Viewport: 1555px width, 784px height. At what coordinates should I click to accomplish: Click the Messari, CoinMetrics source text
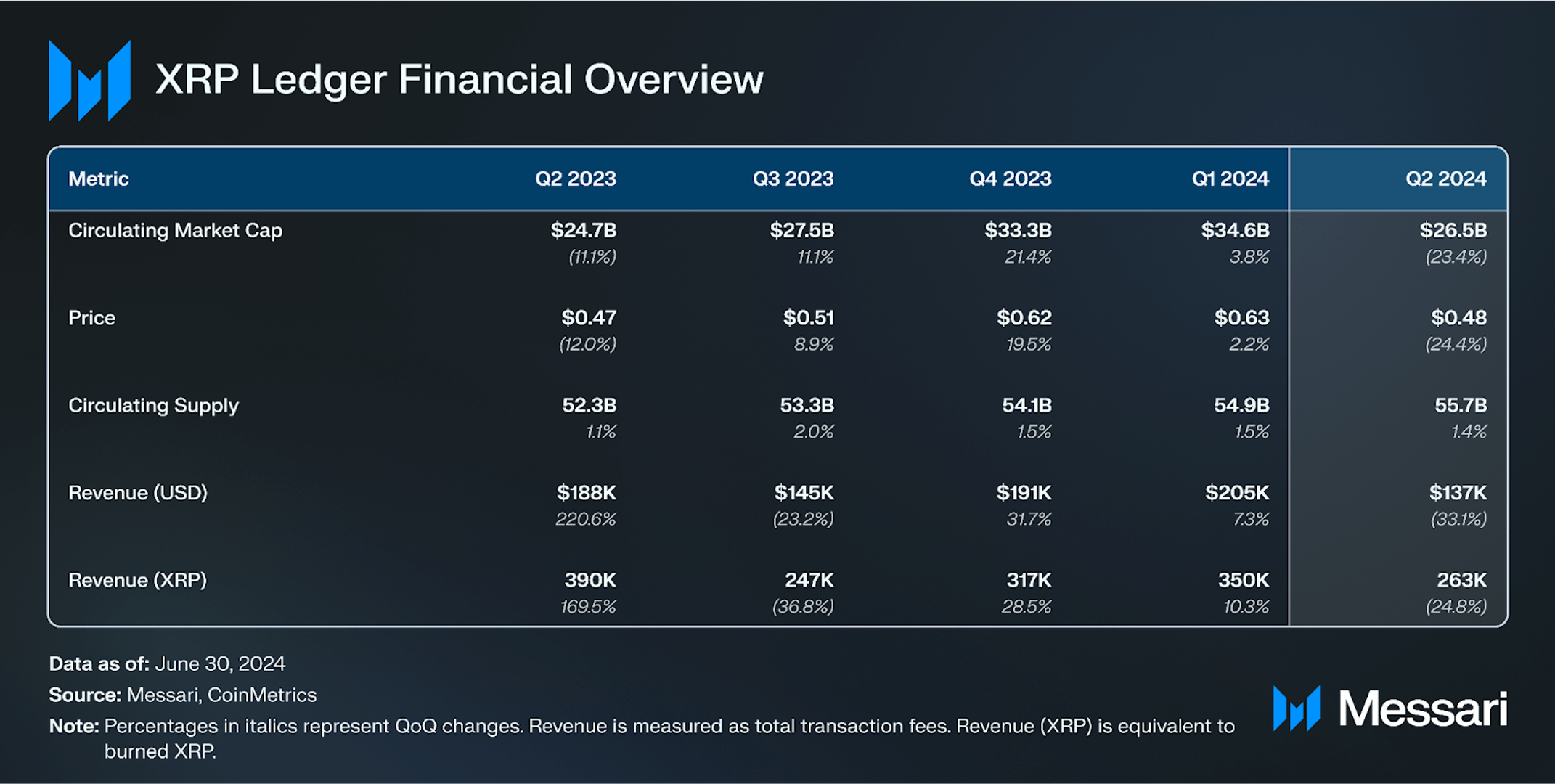221,695
